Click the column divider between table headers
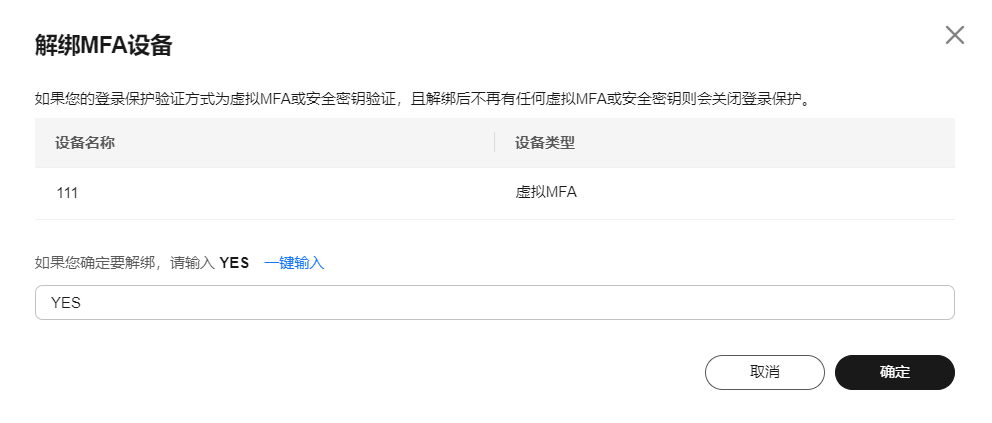 (x=495, y=143)
